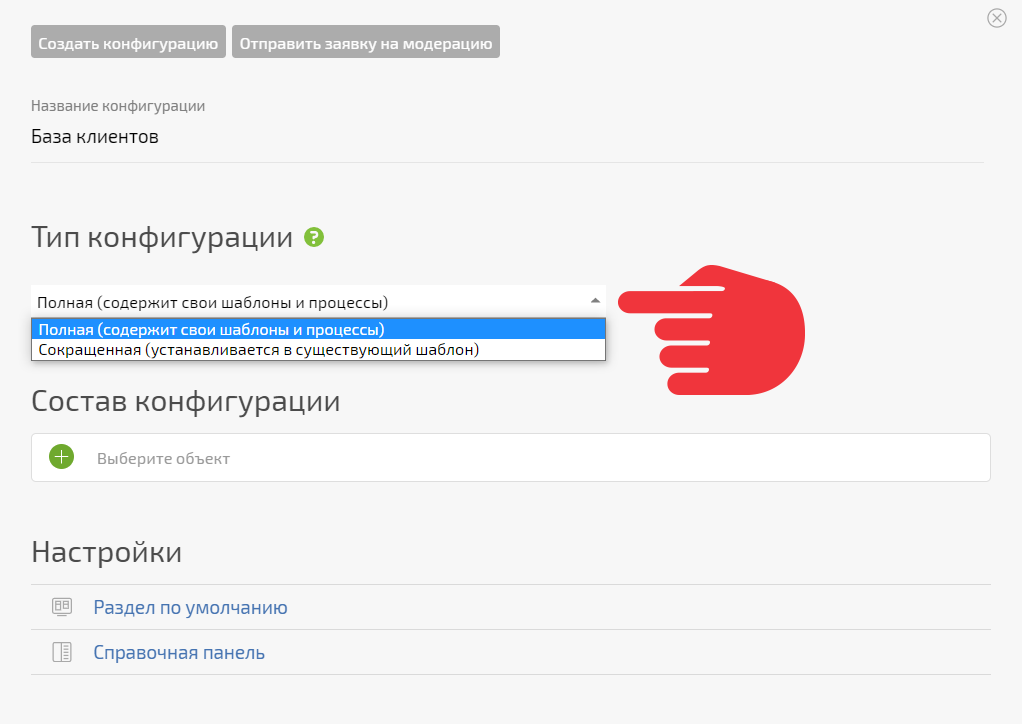Image resolution: width=1022 pixels, height=724 pixels.
Task: Collapse the configuration type dropdown arrow
Action: click(x=594, y=300)
